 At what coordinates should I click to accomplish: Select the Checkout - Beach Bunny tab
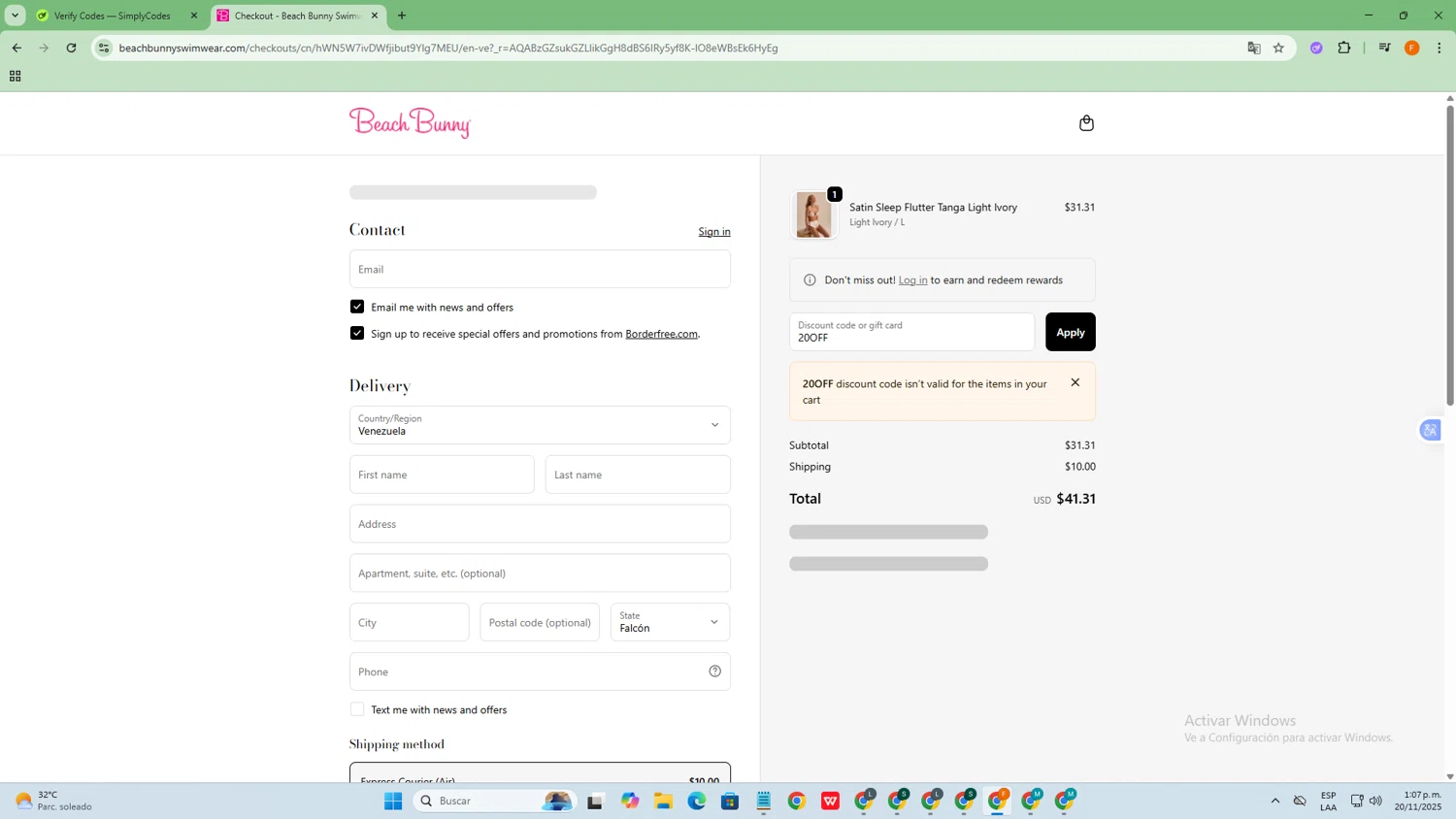coord(298,16)
